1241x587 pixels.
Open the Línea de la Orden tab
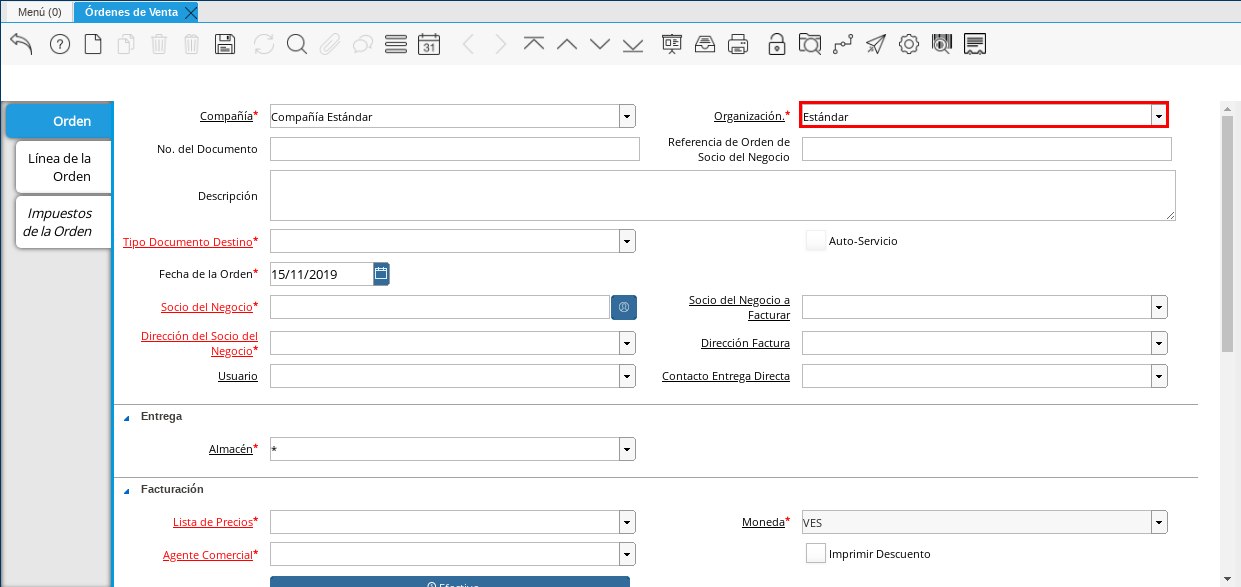(x=64, y=167)
